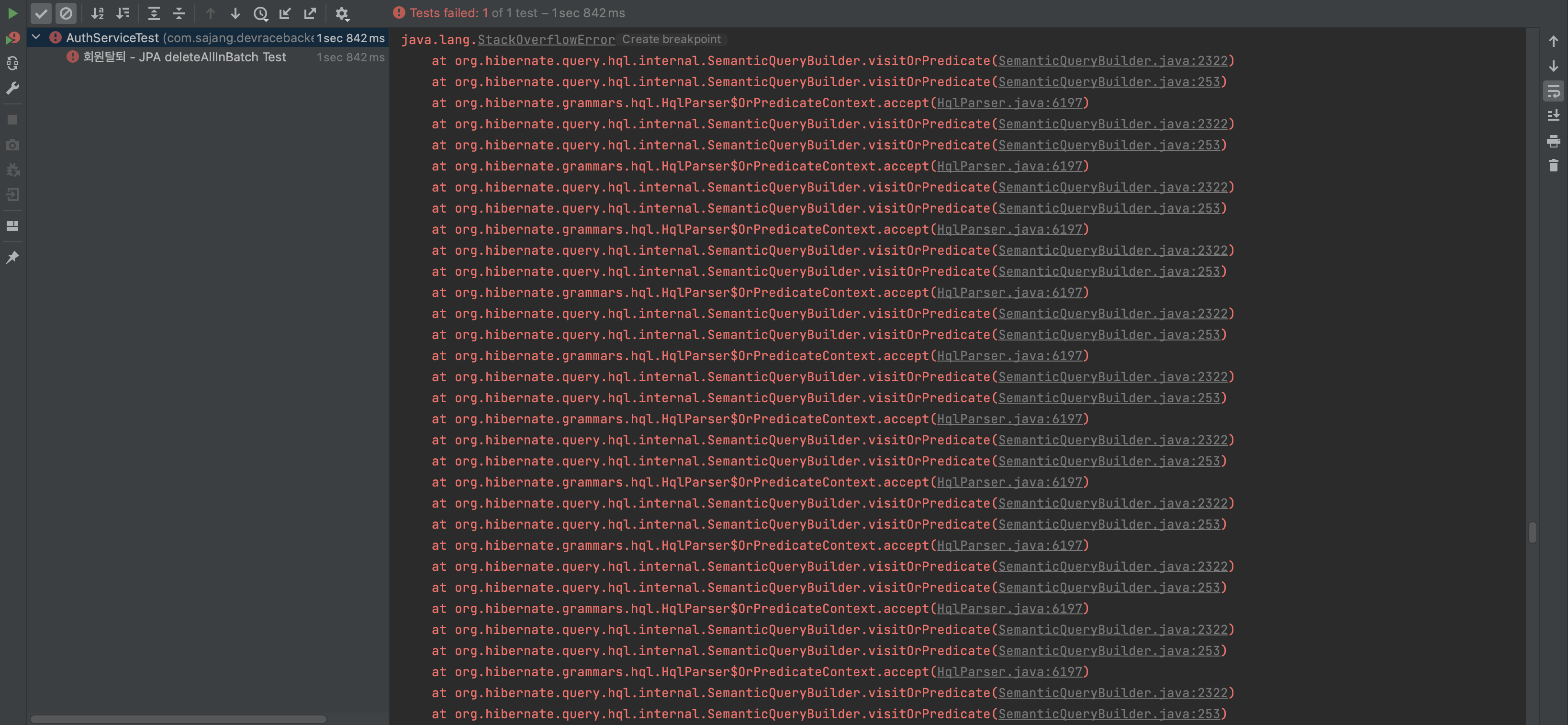The image size is (1568, 725).
Task: Export test results icon
Action: click(x=310, y=13)
